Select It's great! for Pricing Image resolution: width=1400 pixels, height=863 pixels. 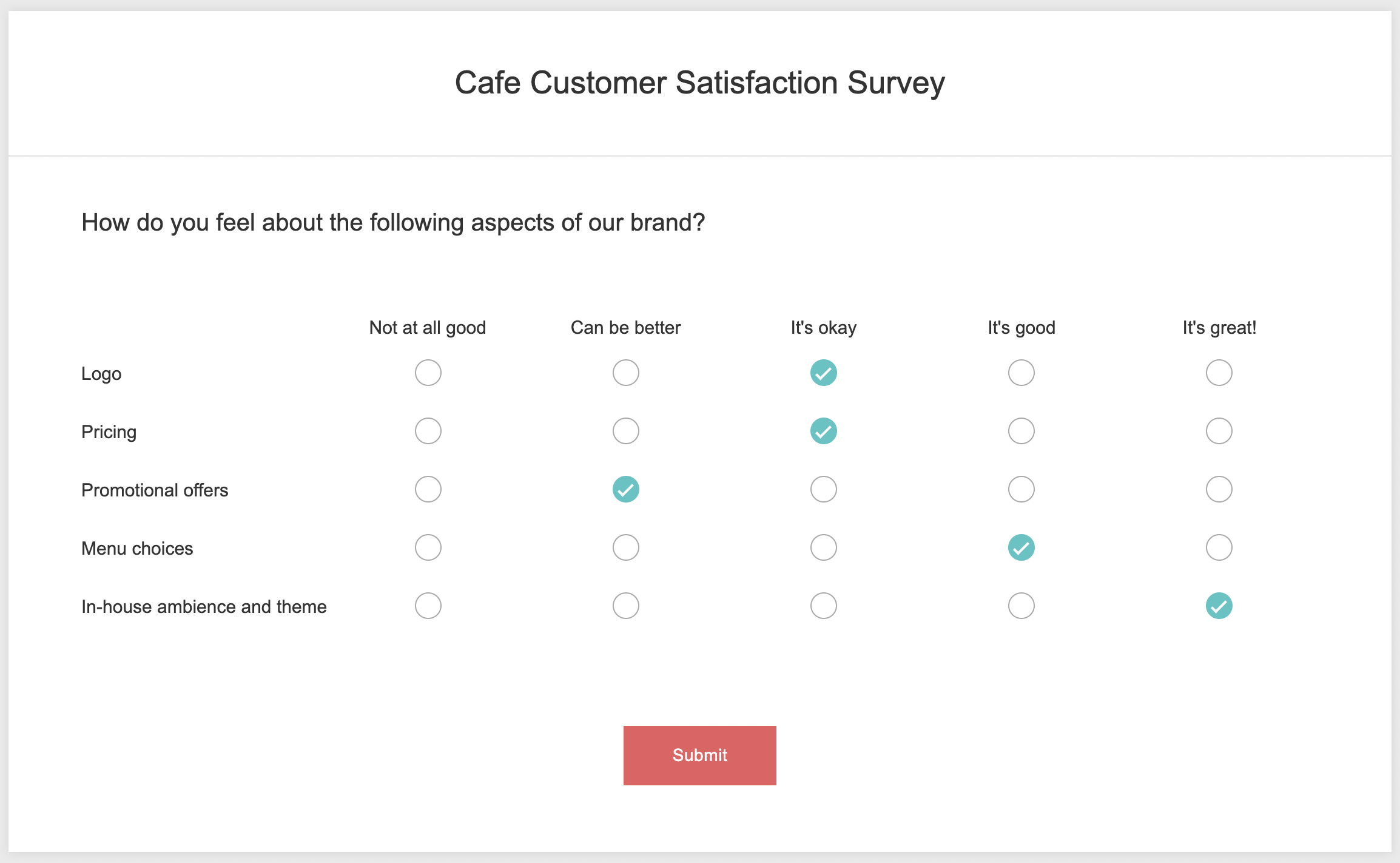(1219, 431)
